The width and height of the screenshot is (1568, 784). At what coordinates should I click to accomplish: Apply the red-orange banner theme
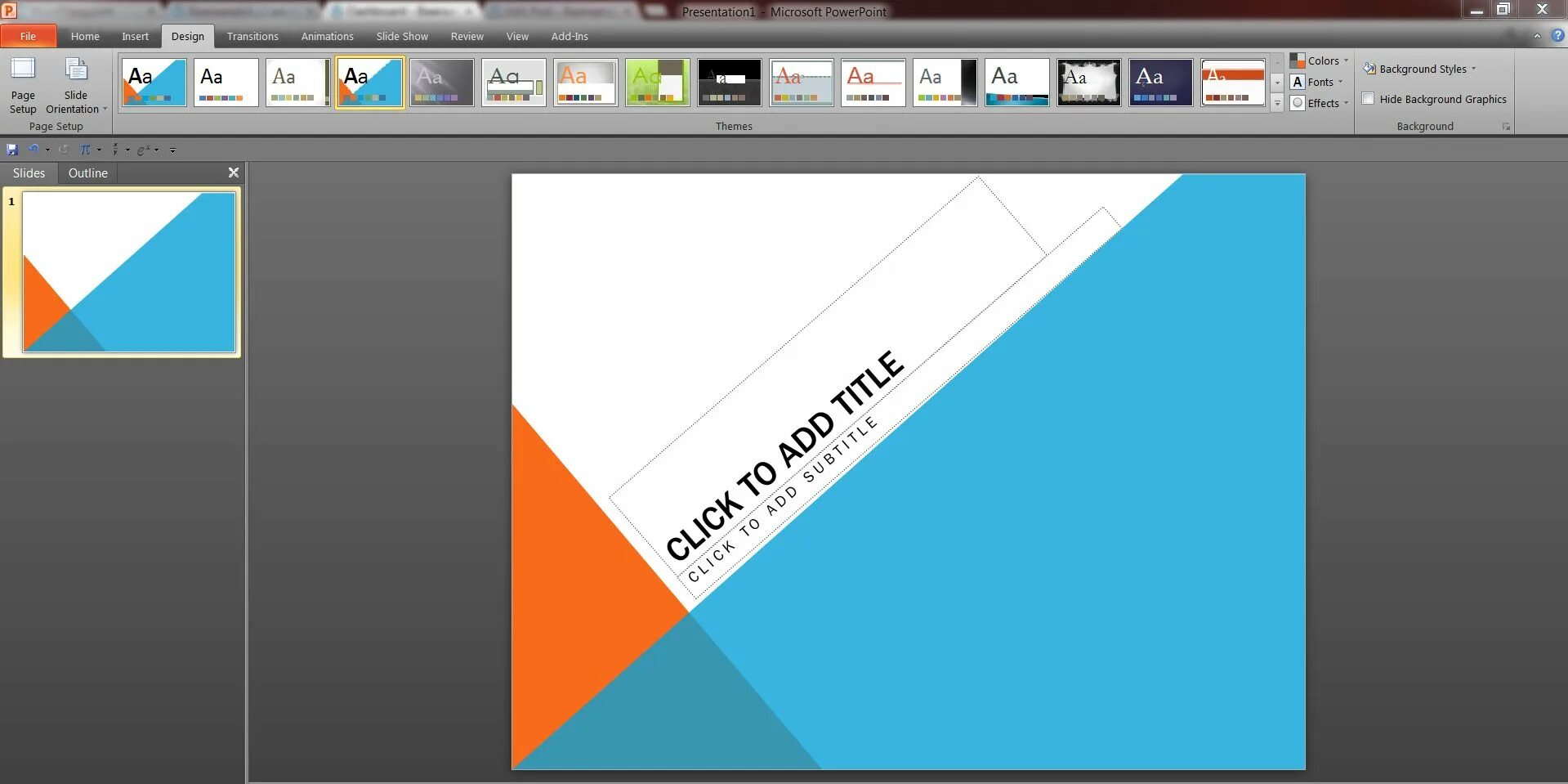click(x=1233, y=83)
